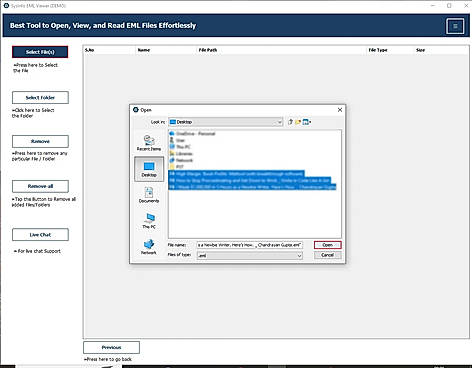Start a Live Chat
The height and width of the screenshot is (368, 472).
pos(40,235)
